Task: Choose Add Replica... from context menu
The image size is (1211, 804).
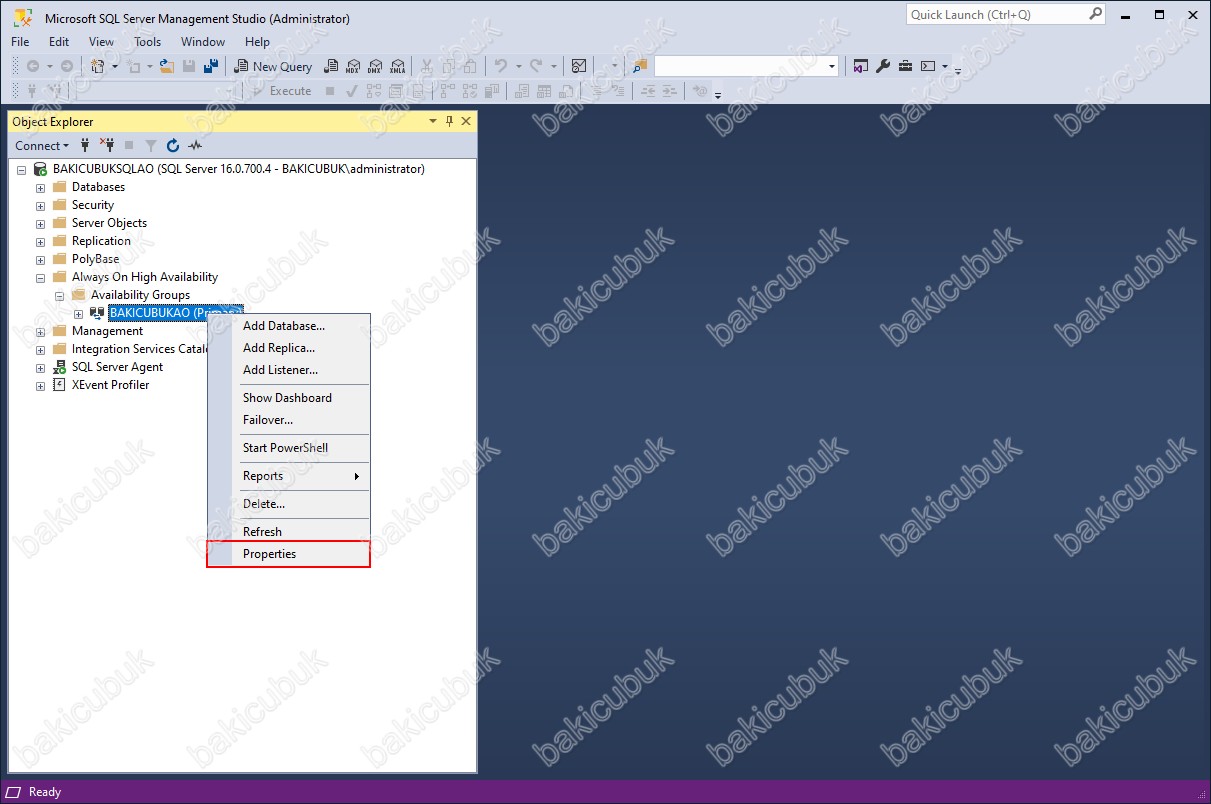Action: click(288, 348)
